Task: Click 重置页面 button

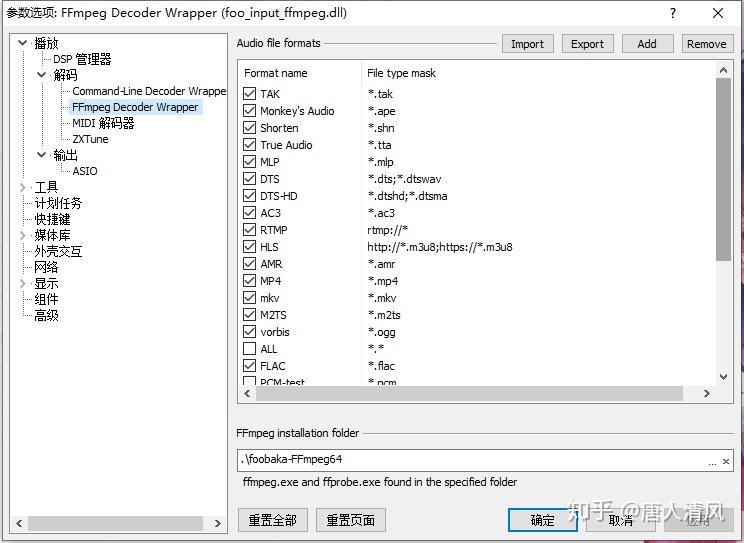Action: coord(351,520)
